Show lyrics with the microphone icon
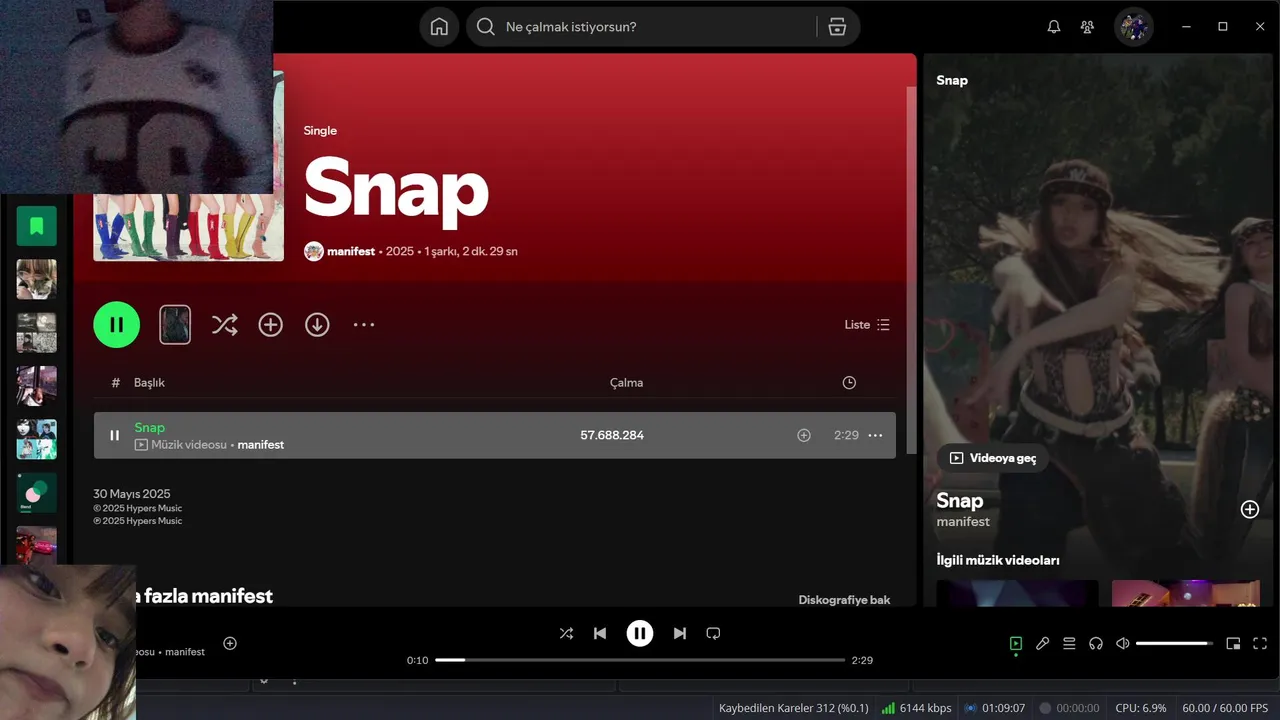This screenshot has height=720, width=1280. tap(1042, 644)
